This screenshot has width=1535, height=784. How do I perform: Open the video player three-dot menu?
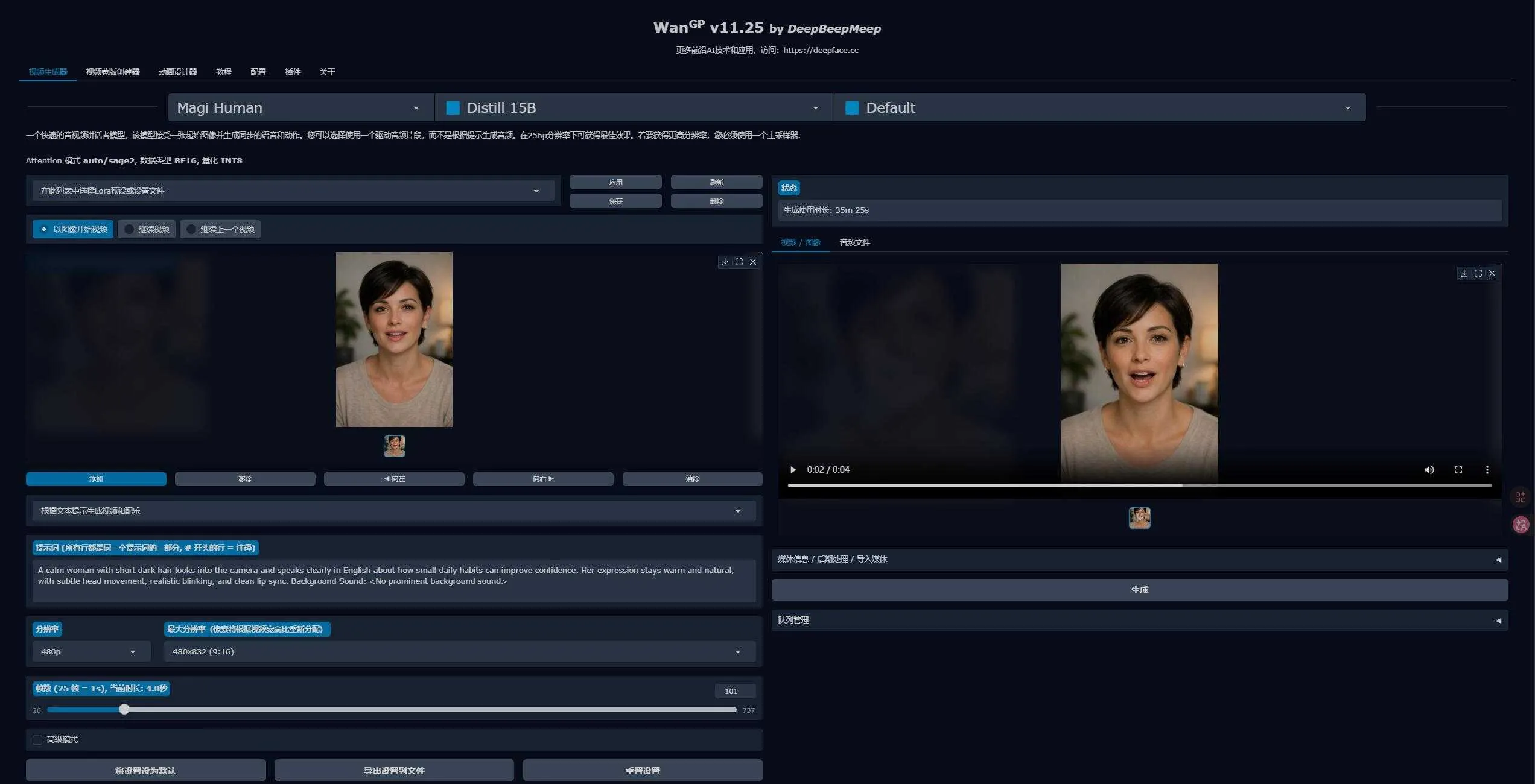[1487, 470]
